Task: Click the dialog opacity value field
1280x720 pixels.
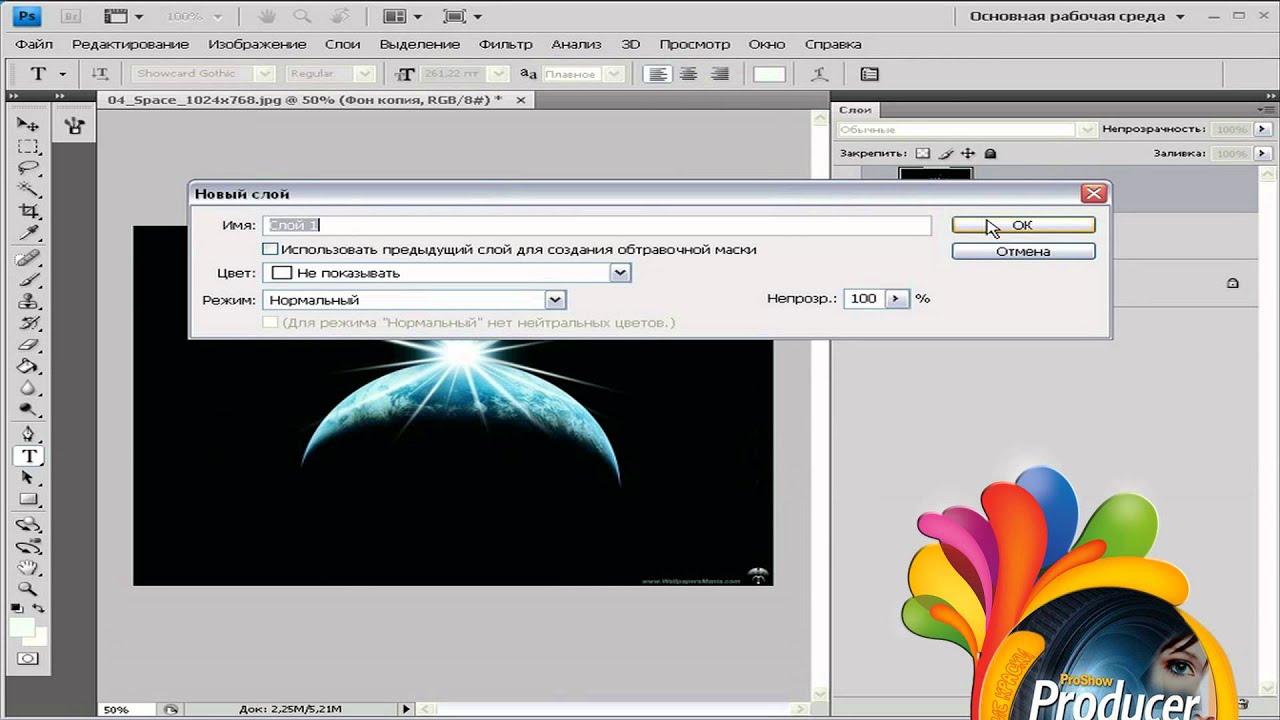Action: click(864, 299)
